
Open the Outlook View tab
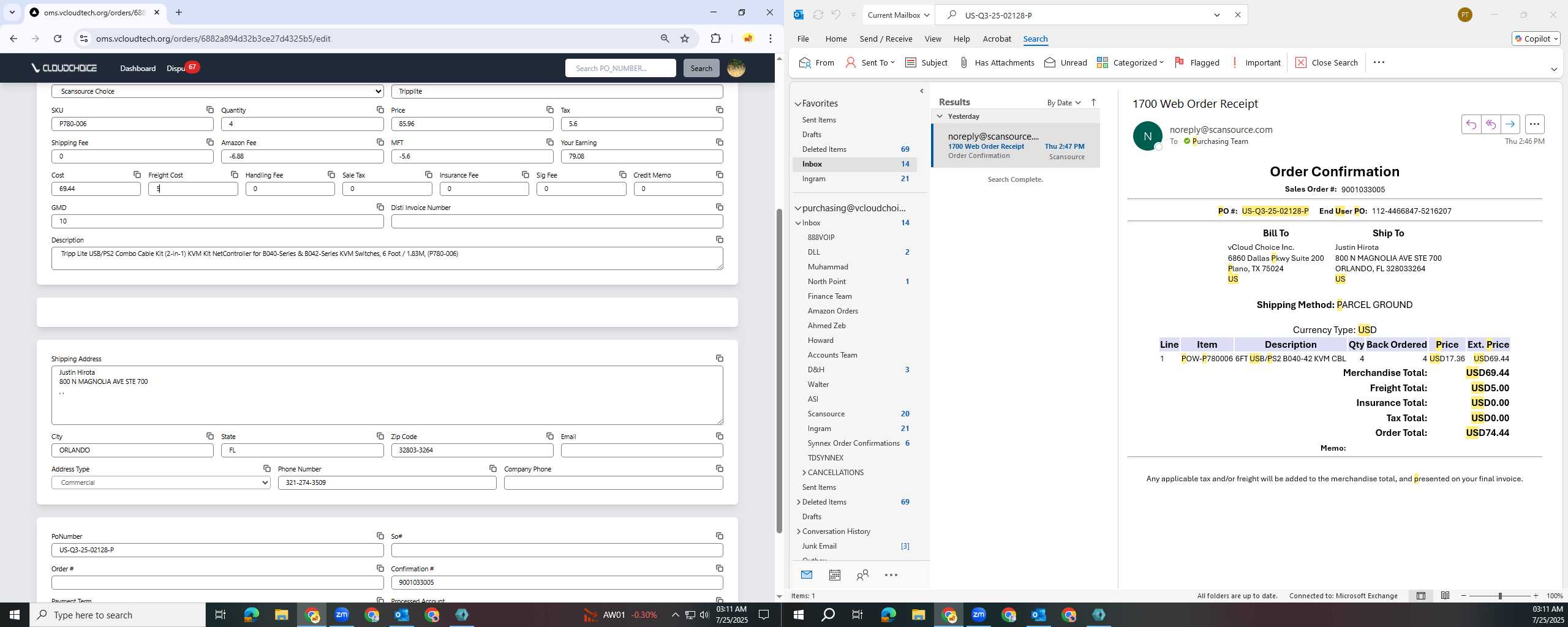(933, 39)
